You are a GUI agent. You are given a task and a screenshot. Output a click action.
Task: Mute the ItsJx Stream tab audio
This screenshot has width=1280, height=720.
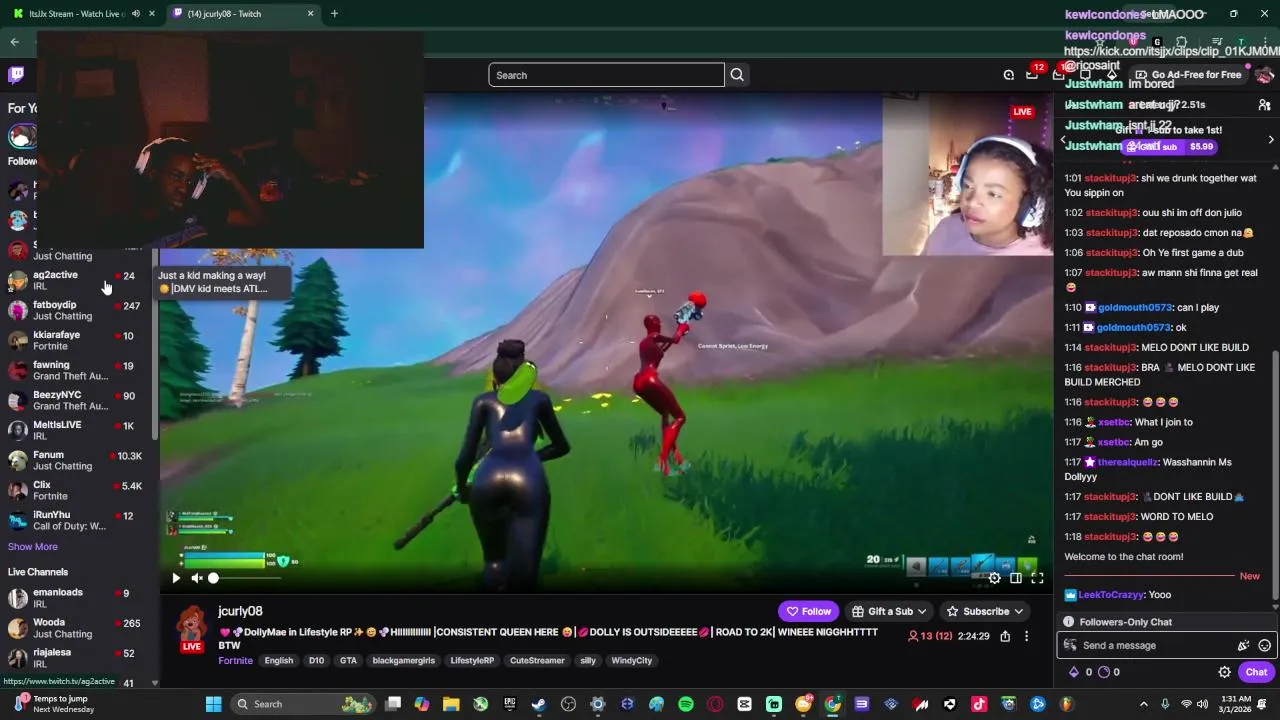(136, 14)
